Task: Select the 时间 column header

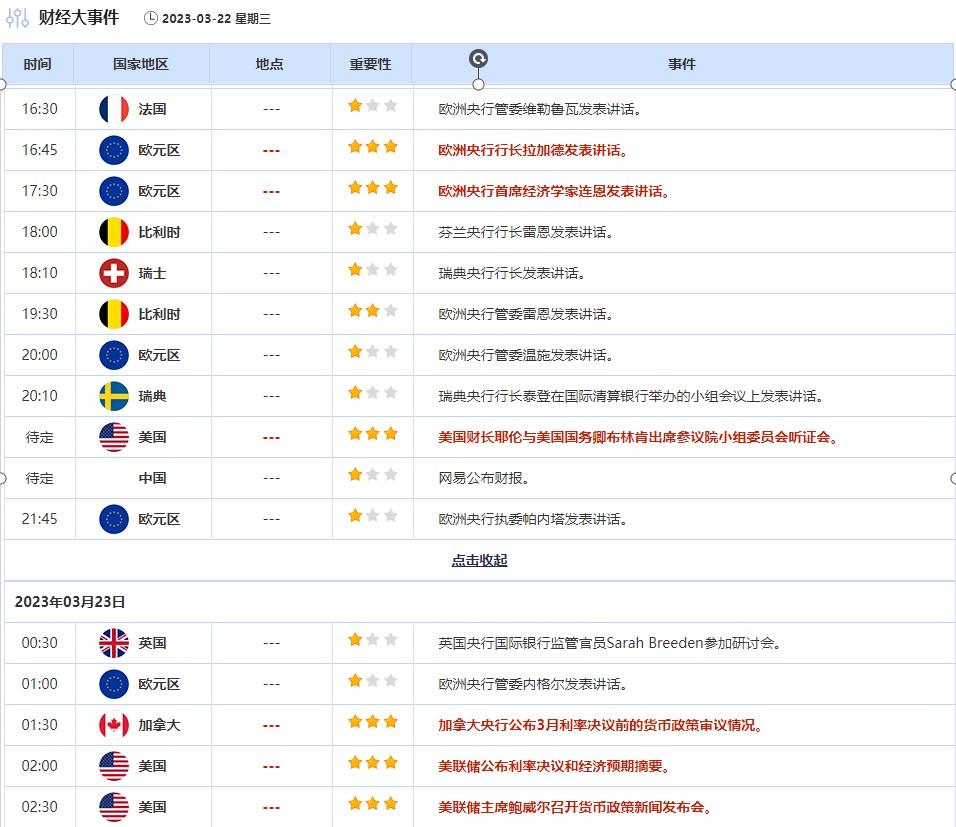Action: 37,64
